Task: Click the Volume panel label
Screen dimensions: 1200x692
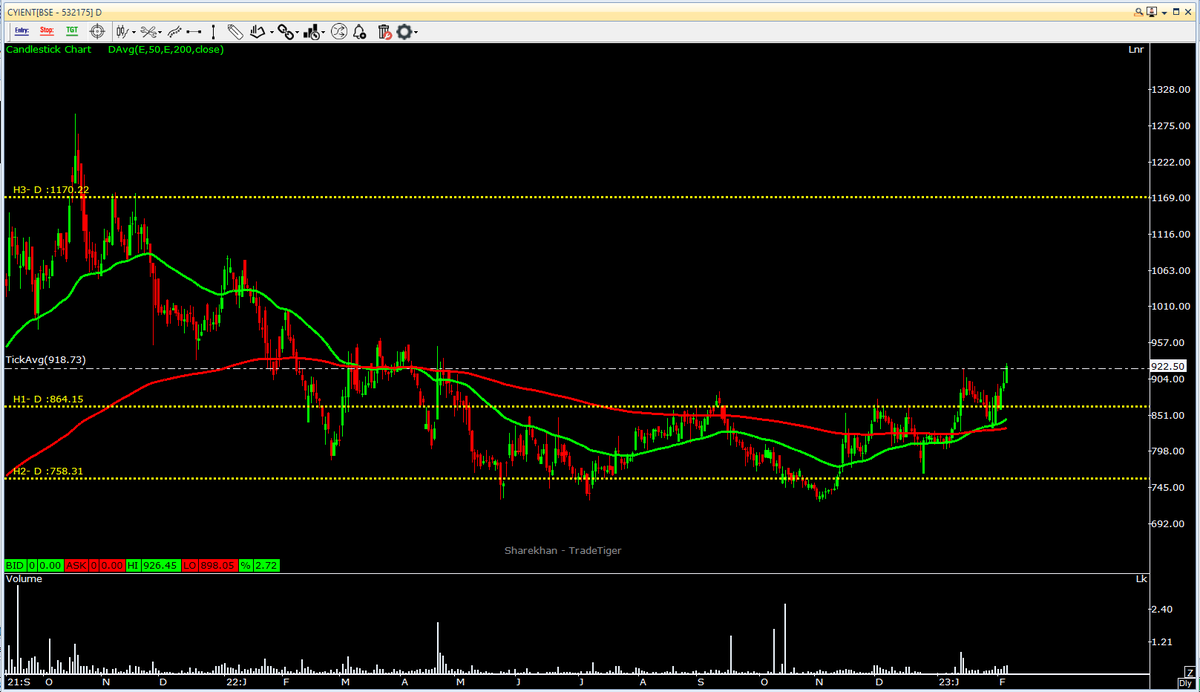Action: coord(24,578)
